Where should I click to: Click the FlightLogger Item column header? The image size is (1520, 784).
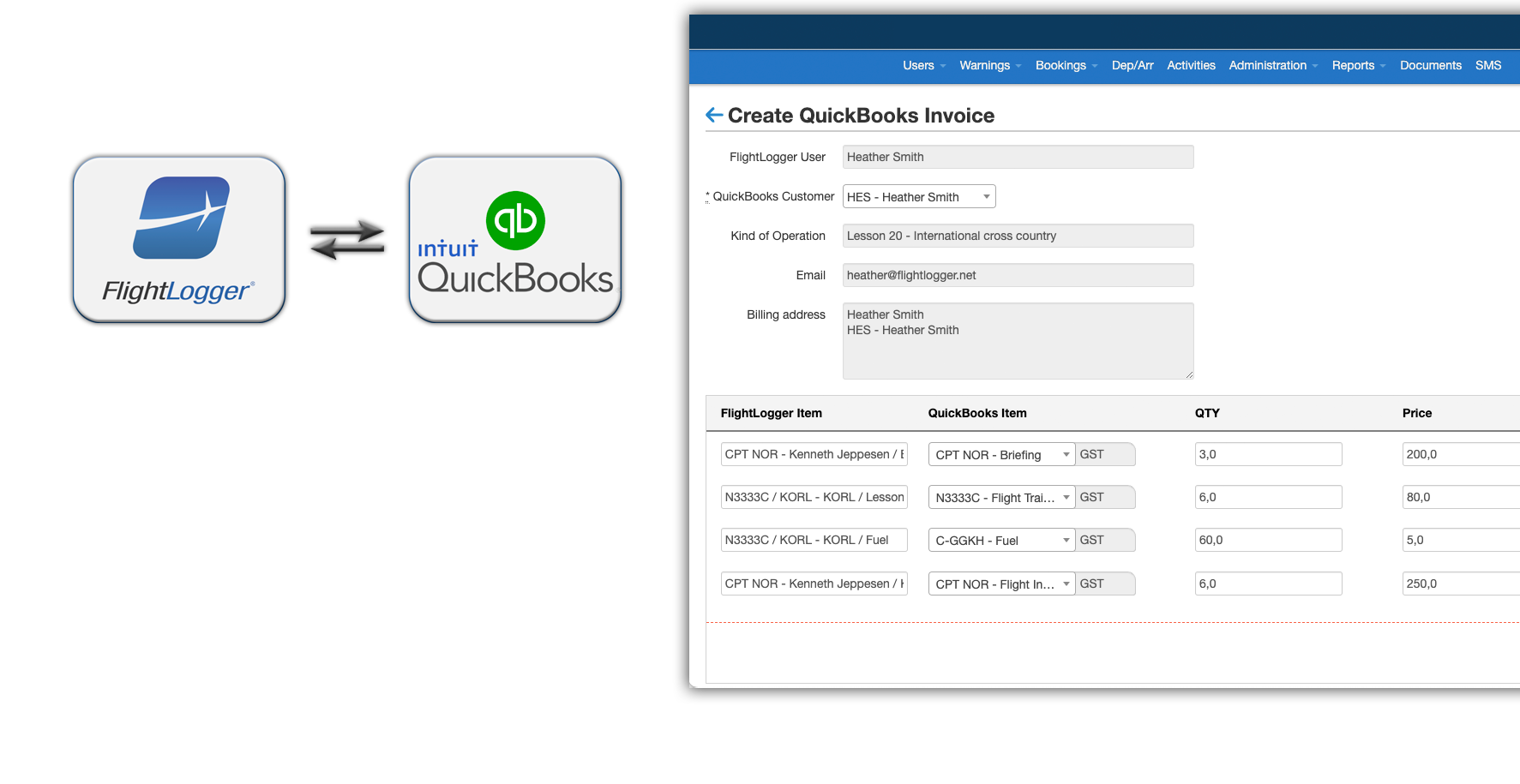click(x=771, y=413)
